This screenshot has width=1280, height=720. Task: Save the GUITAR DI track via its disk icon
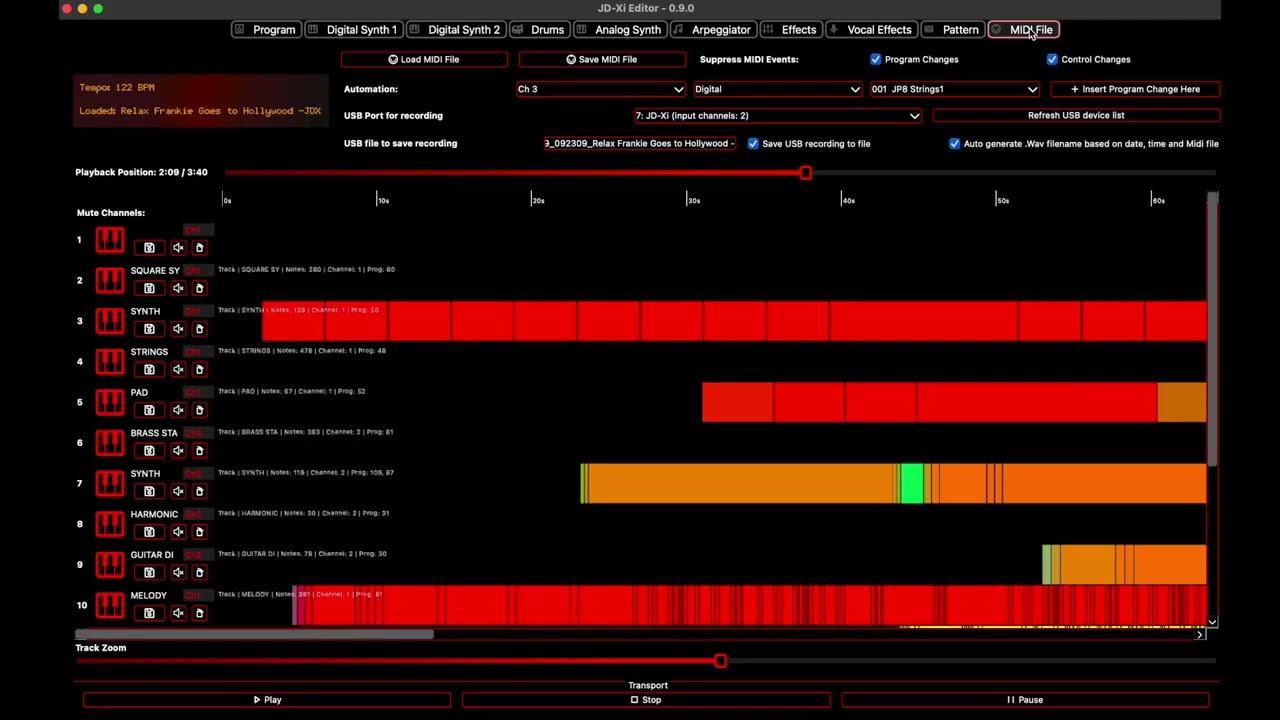pos(149,572)
